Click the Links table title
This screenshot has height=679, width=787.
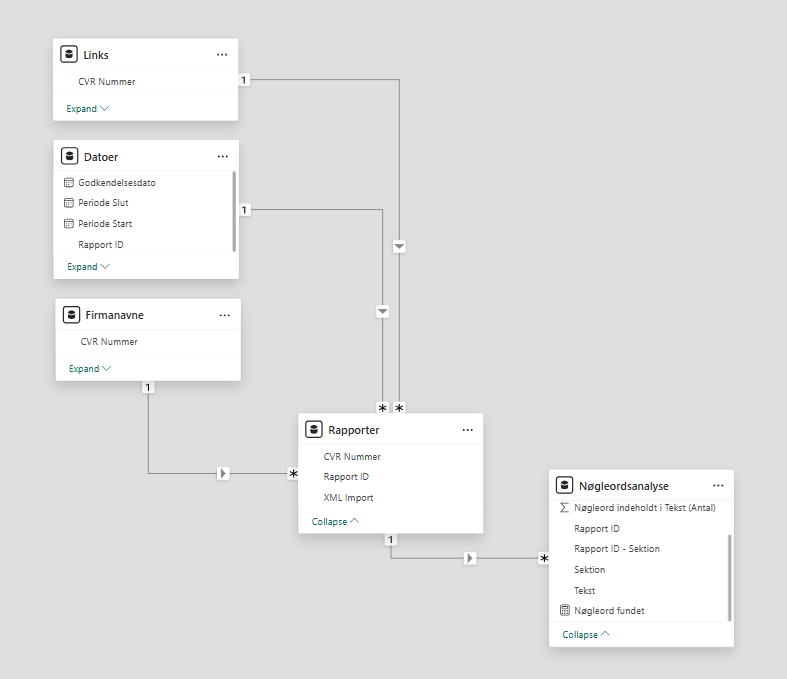[96, 55]
